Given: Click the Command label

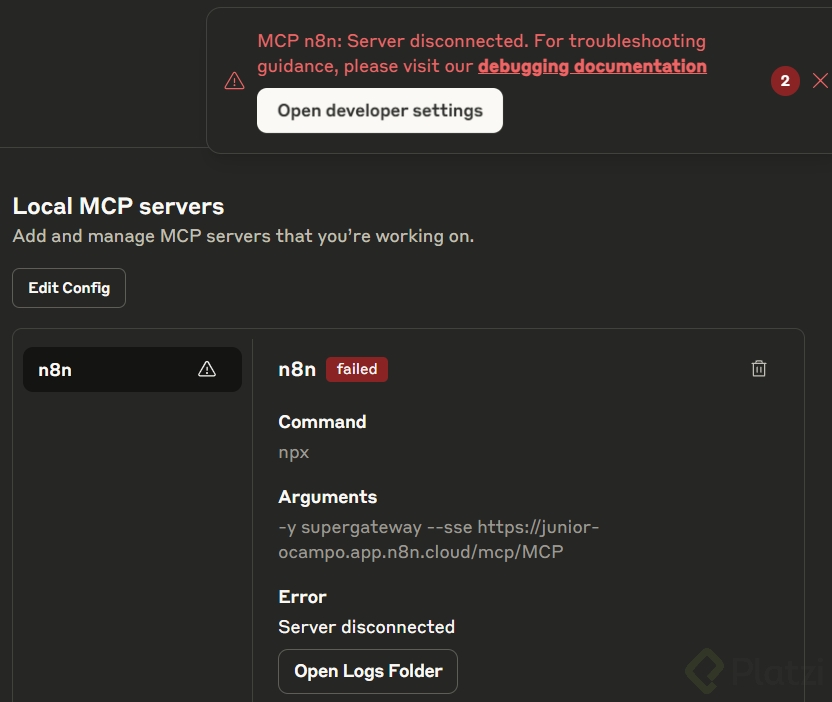Looking at the screenshot, I should coord(322,422).
